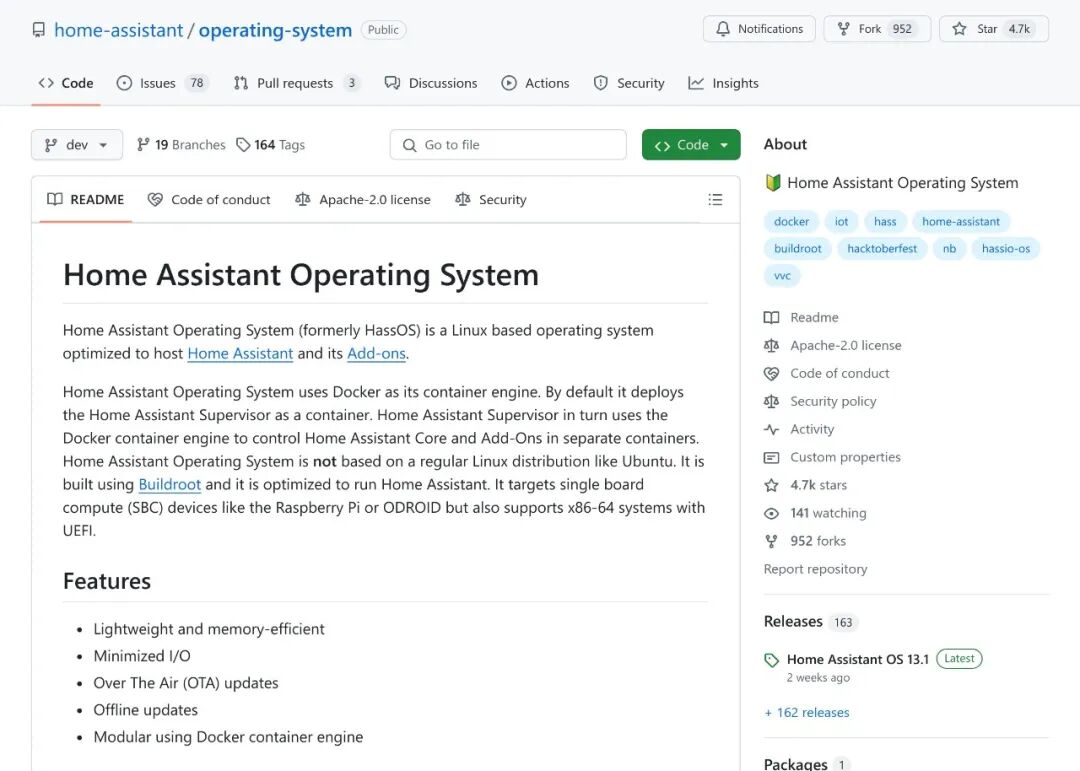The width and height of the screenshot is (1080, 771).
Task: Show the + 162 releases link
Action: [x=807, y=712]
